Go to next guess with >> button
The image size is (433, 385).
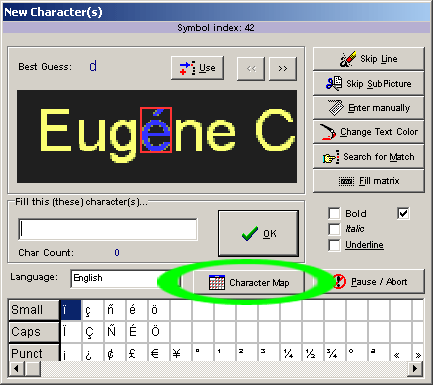click(283, 69)
